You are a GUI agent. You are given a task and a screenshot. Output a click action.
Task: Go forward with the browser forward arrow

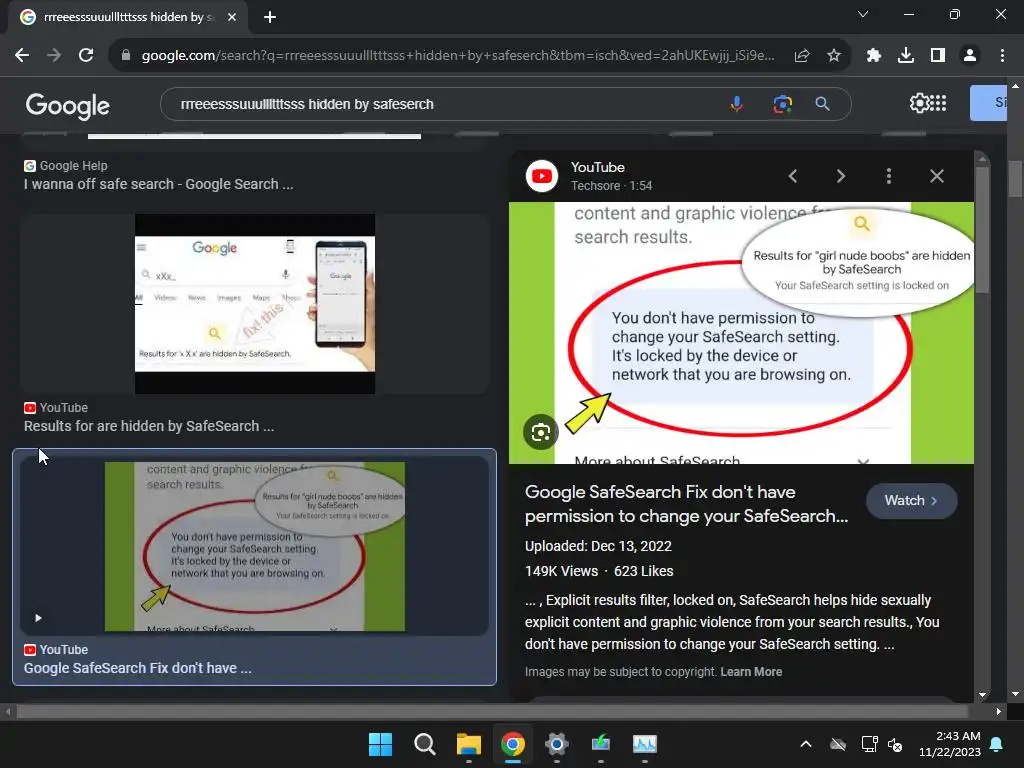click(54, 56)
